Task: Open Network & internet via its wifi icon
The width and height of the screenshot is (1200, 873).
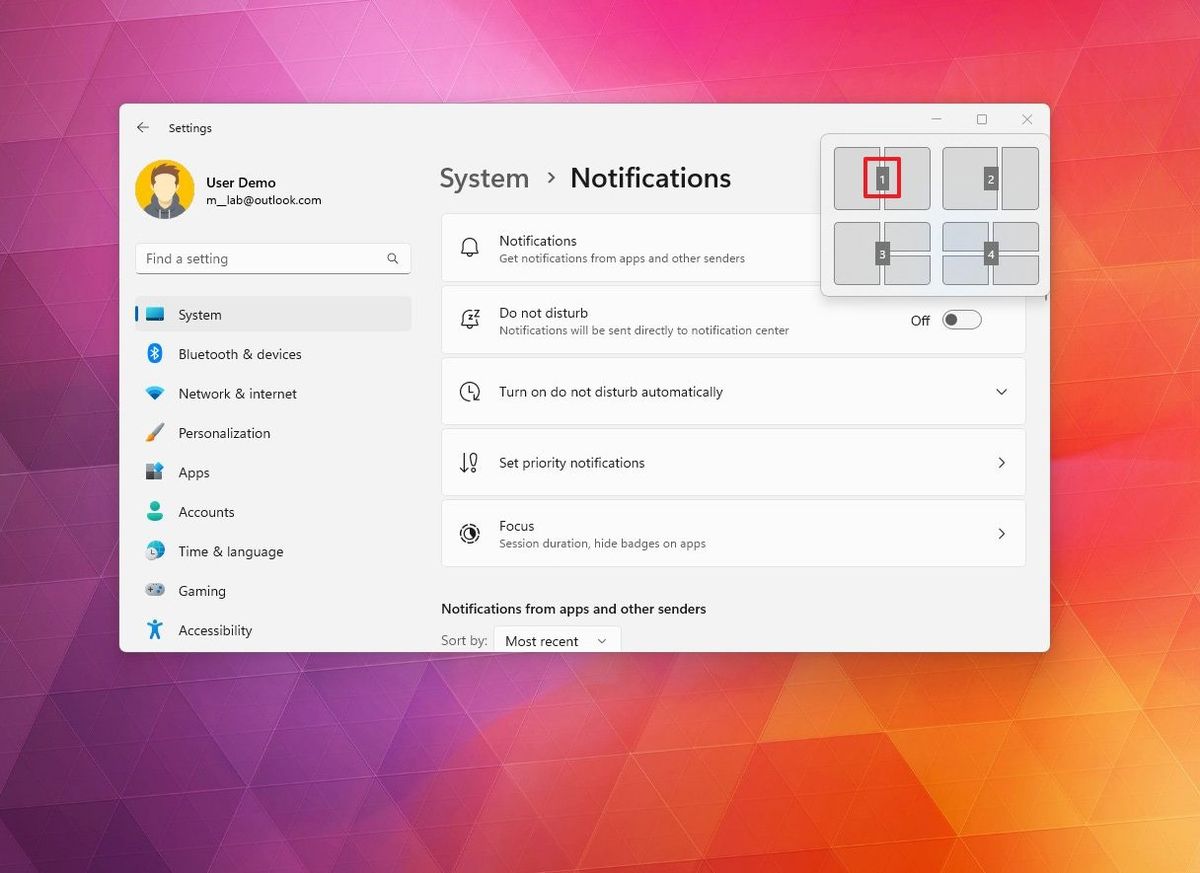Action: tap(157, 393)
